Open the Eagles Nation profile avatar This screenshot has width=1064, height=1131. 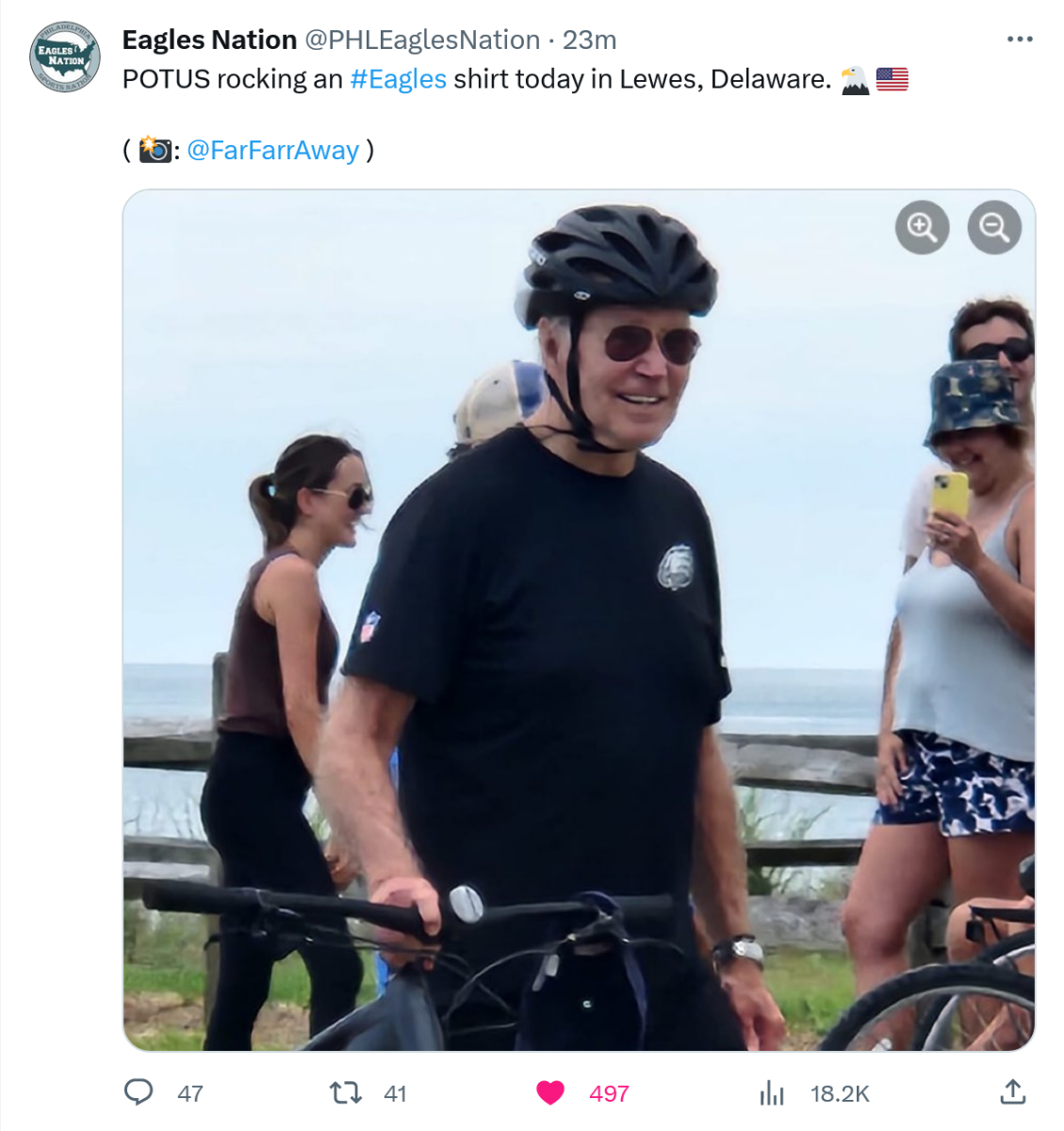point(64,57)
